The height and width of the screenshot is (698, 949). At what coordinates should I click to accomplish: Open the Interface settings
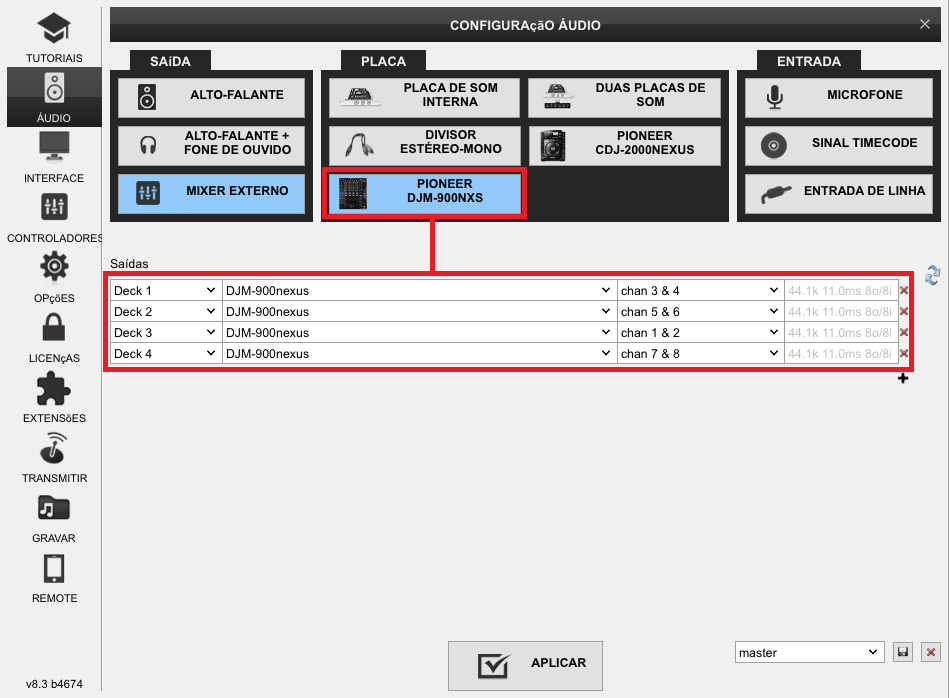click(54, 157)
